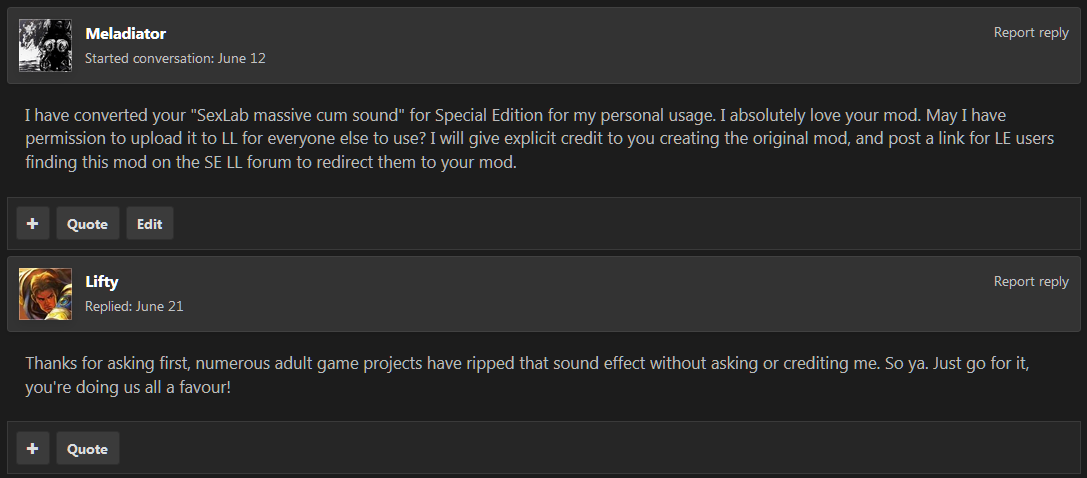Click the plus icon under Meladiator's message
The height and width of the screenshot is (478, 1087).
click(33, 224)
